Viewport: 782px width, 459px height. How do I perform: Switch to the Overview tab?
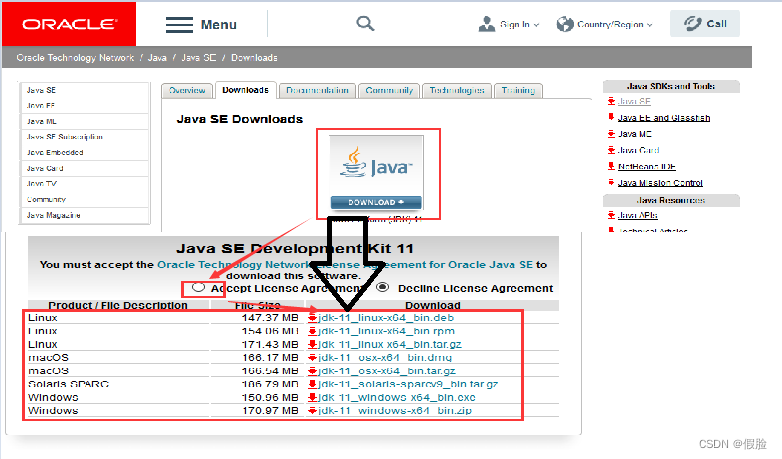(187, 91)
